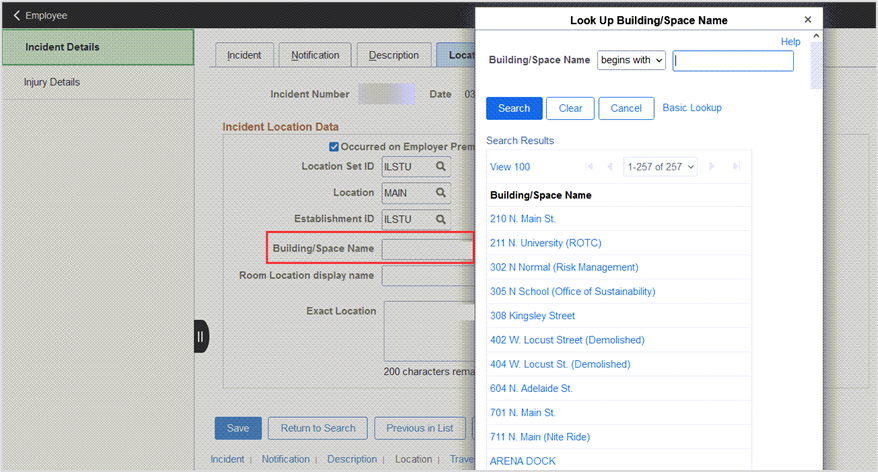
Task: Select '210 N. Main St.' result
Action: (523, 219)
